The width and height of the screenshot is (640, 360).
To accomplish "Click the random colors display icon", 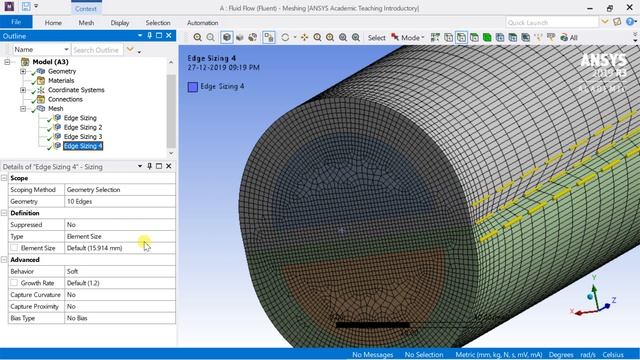I will pos(253,38).
